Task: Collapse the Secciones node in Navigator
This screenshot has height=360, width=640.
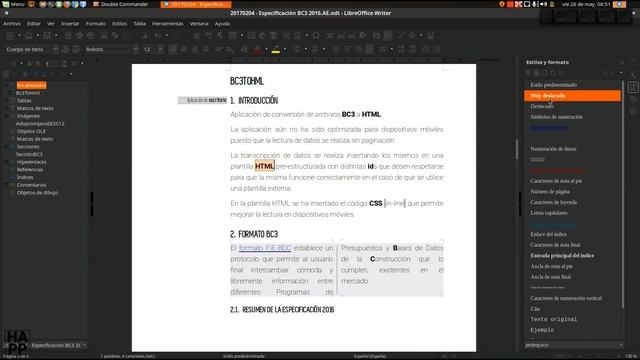Action: pos(6,147)
